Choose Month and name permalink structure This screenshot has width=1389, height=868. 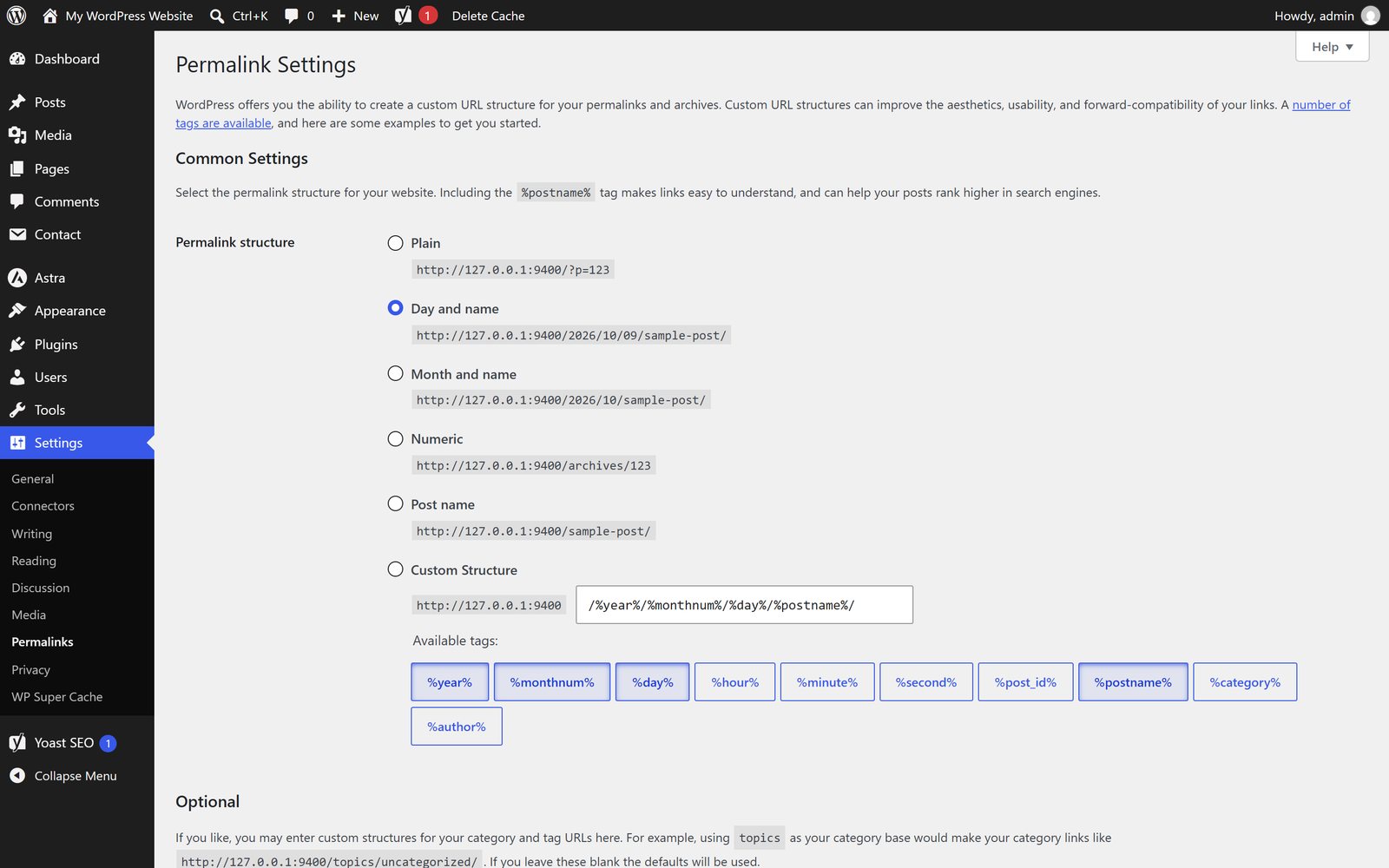[x=395, y=373]
